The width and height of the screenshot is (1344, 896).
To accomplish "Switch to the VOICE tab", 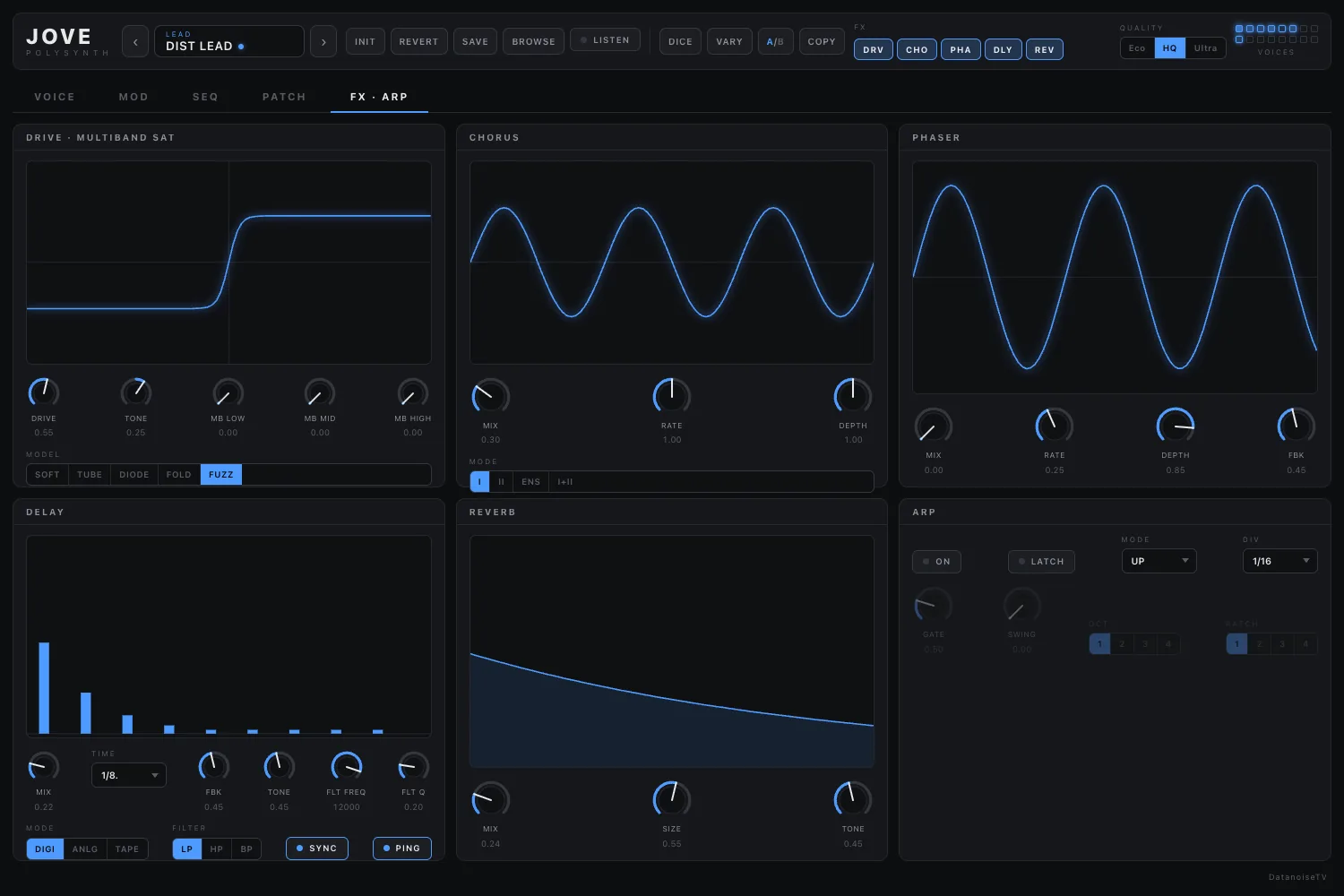I will 55,97.
